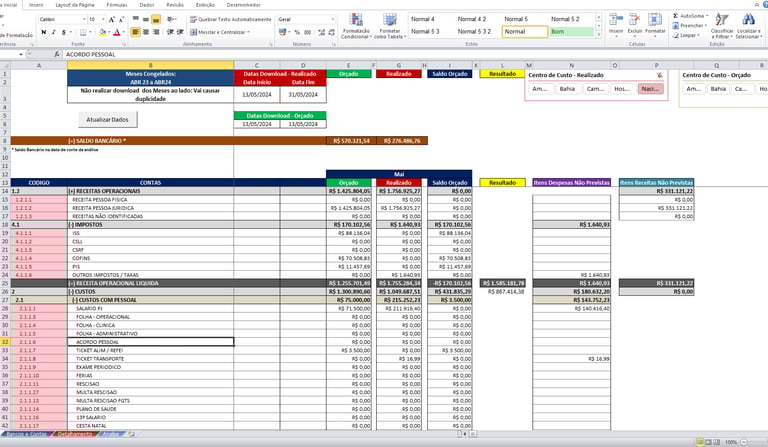Apply thousands separator style (000)

pyautogui.click(x=308, y=32)
